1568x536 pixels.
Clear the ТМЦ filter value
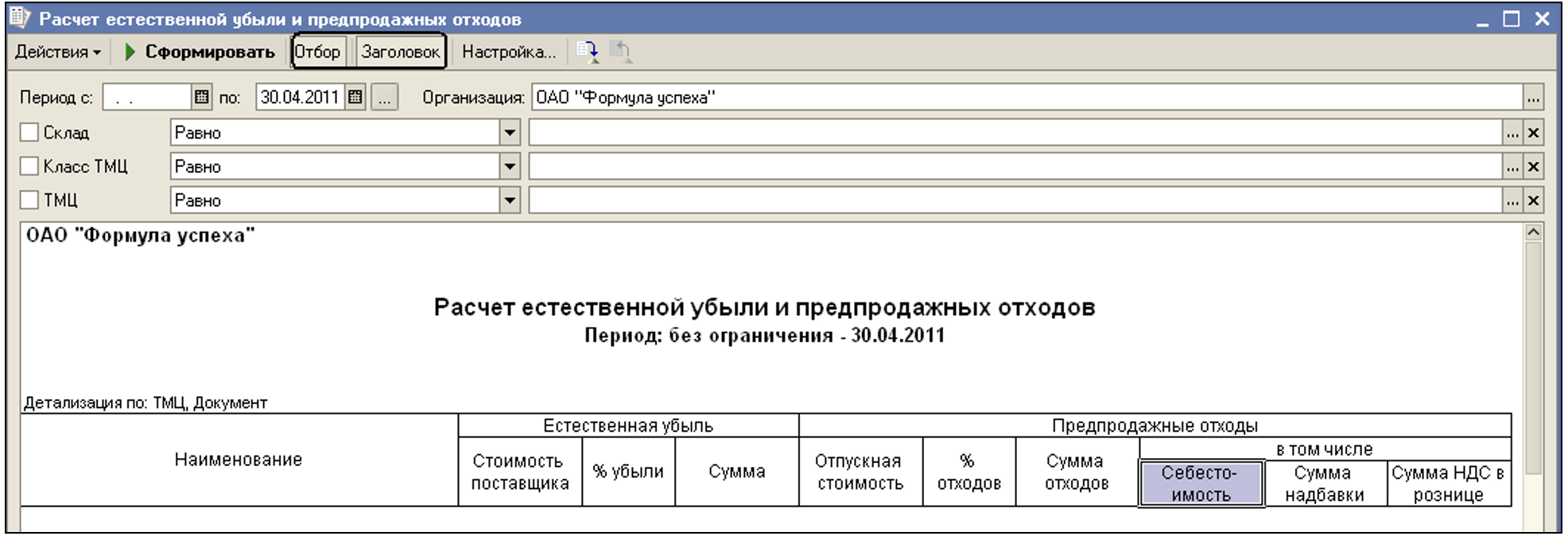pyautogui.click(x=1534, y=200)
